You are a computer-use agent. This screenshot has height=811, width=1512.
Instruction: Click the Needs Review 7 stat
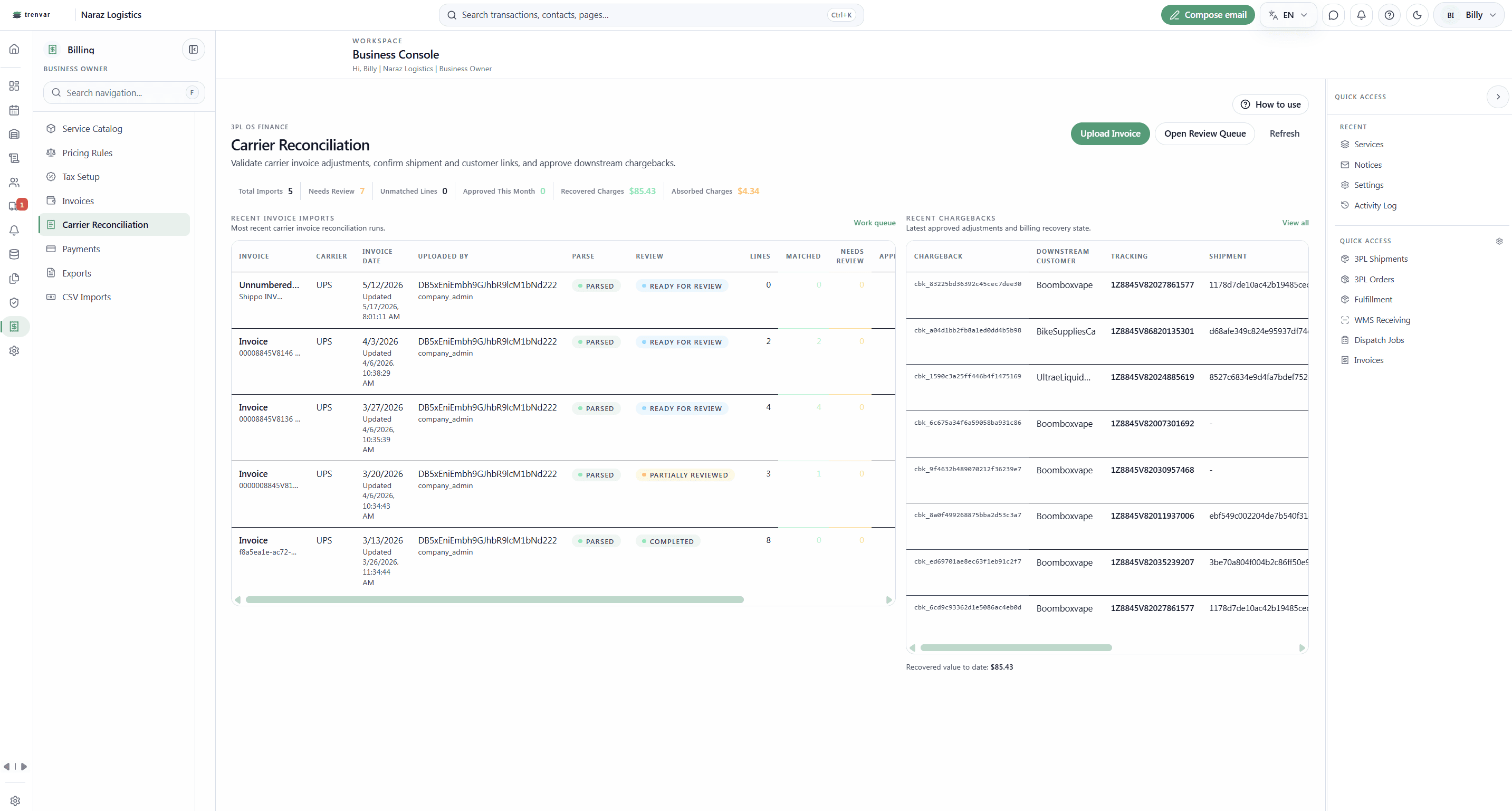click(337, 192)
